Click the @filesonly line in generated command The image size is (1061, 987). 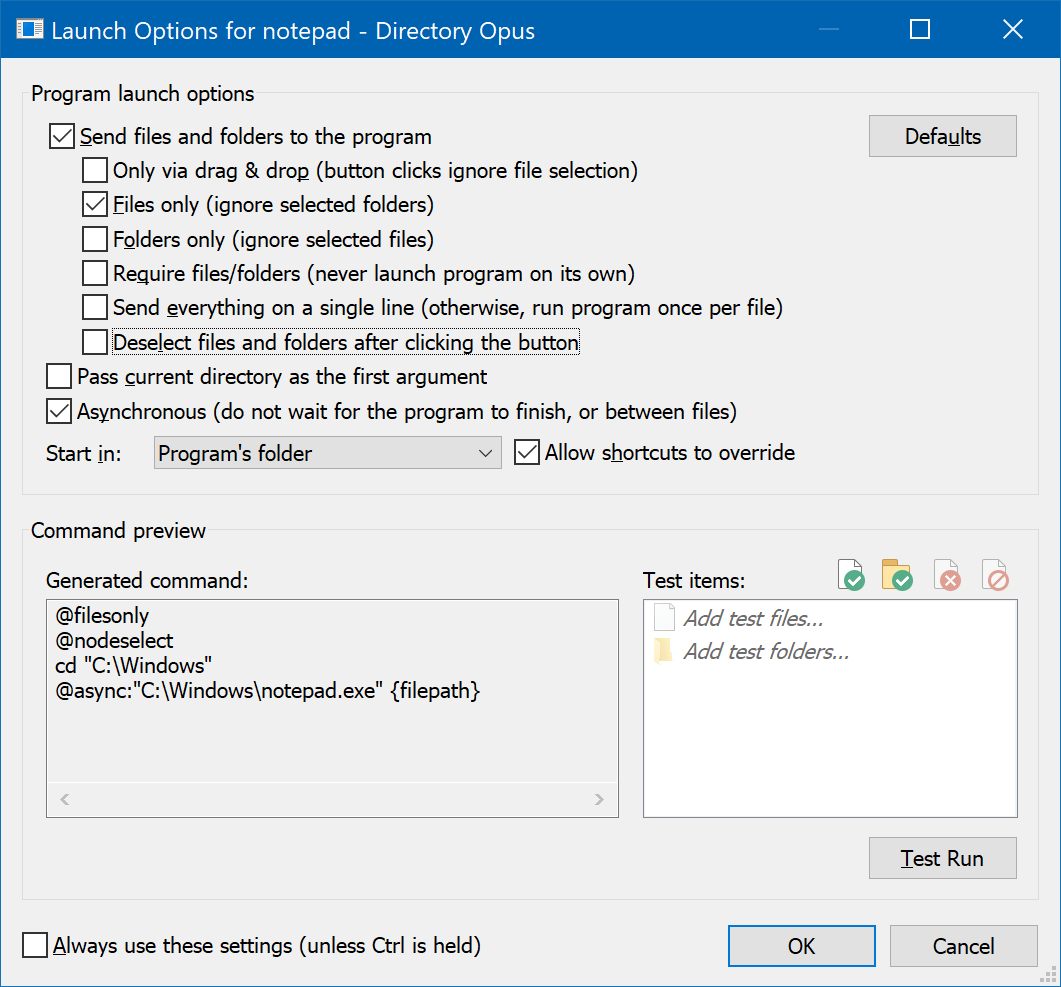pos(102,616)
